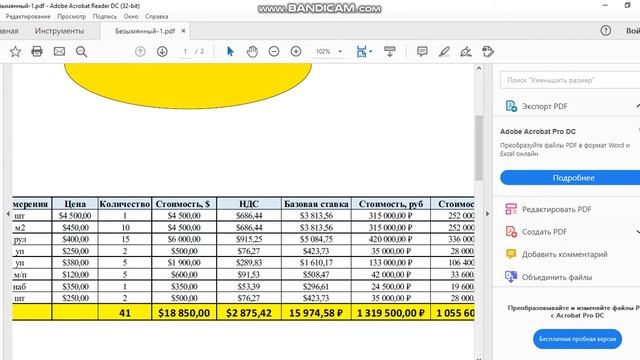Click quantity total cell 41
The width and height of the screenshot is (640, 360).
[x=125, y=313]
